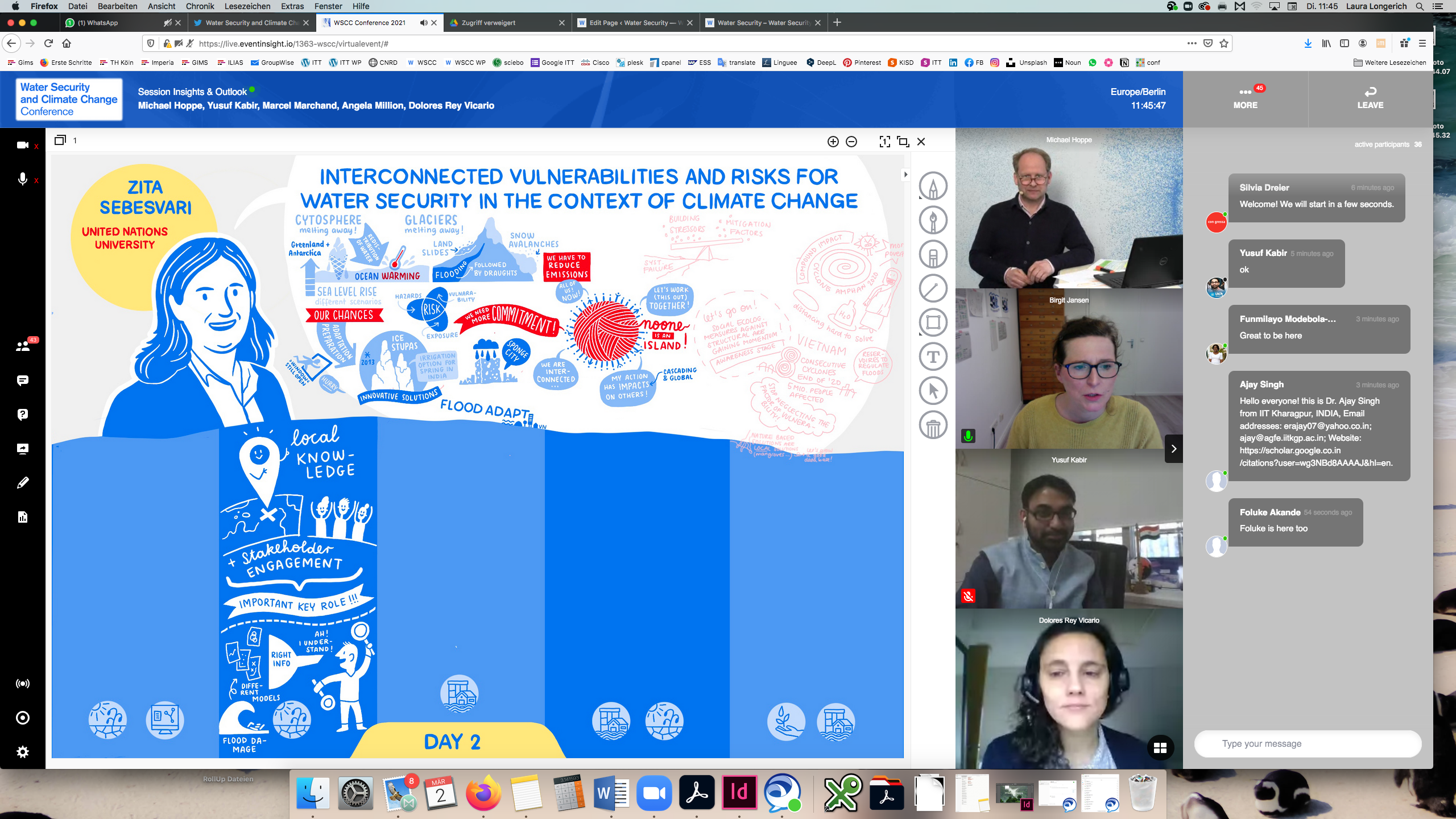Switch to Zugriff verweigert tab
Screen dimensions: 1456x819
[x=506, y=23]
